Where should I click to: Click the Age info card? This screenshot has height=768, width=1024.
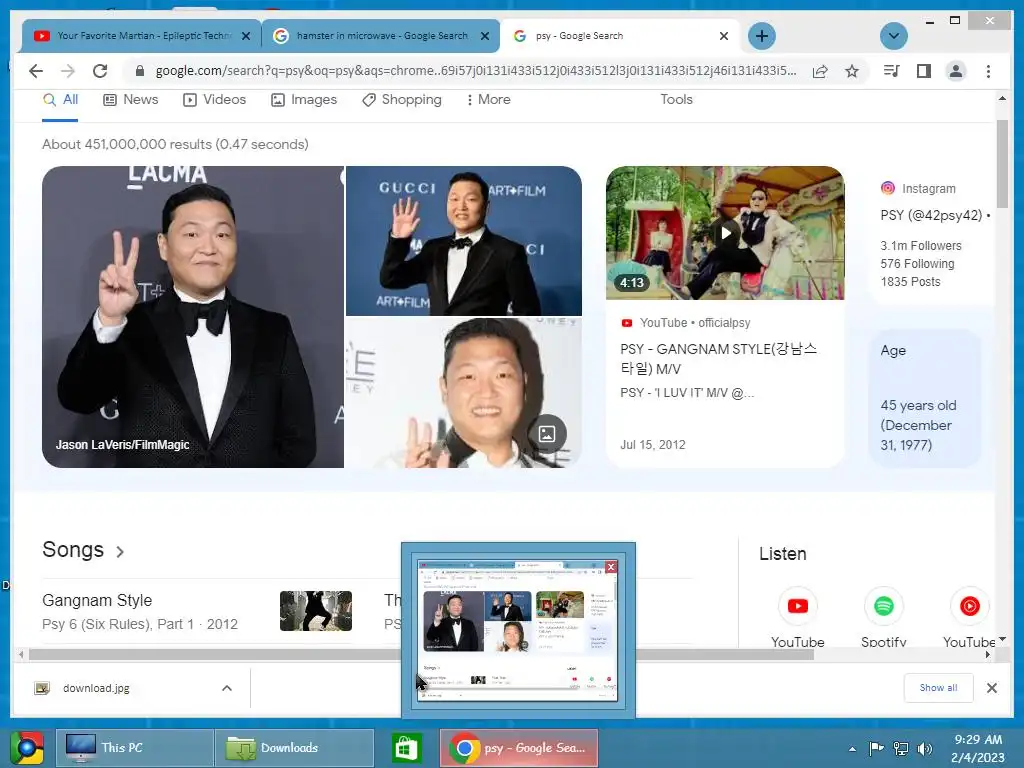coord(925,398)
